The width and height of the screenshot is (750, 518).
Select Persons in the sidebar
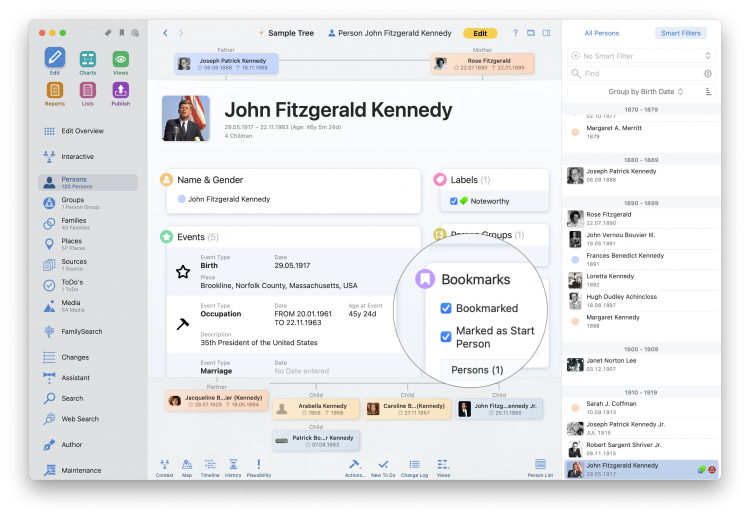(x=88, y=182)
